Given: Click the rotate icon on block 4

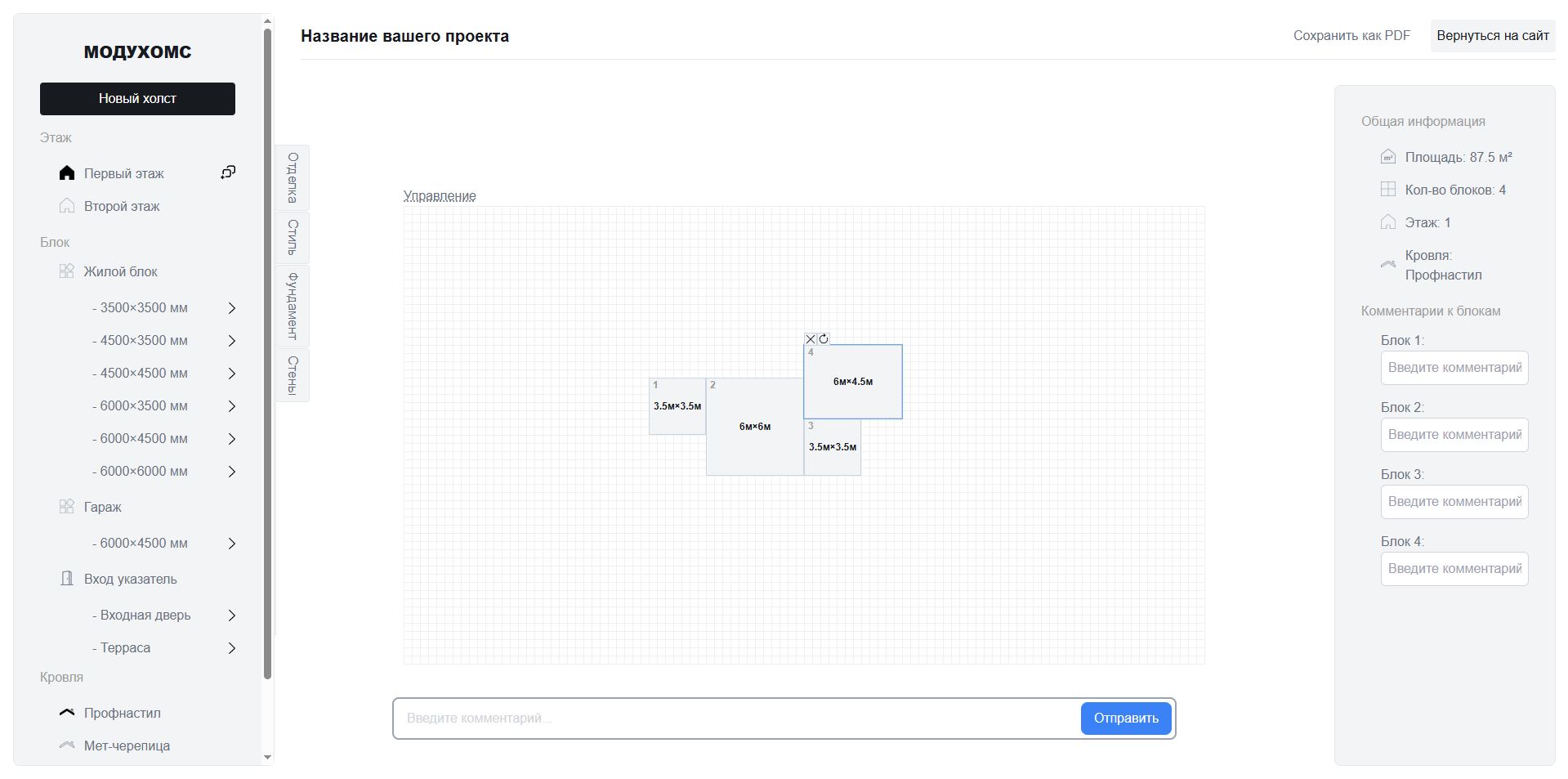Looking at the screenshot, I should (824, 339).
